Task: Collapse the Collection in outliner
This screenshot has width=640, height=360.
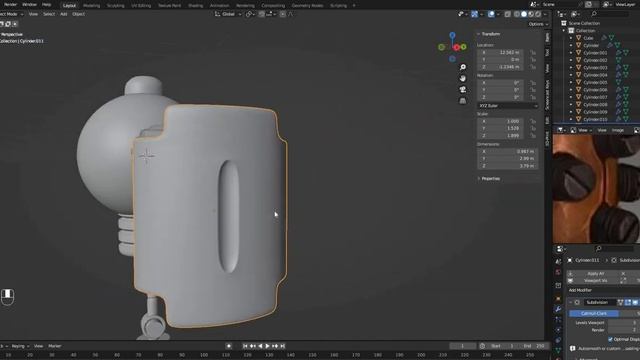Action: click(x=564, y=31)
